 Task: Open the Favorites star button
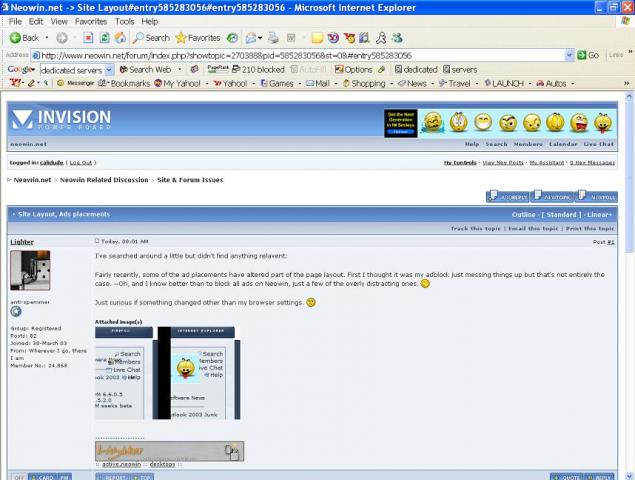(198, 38)
